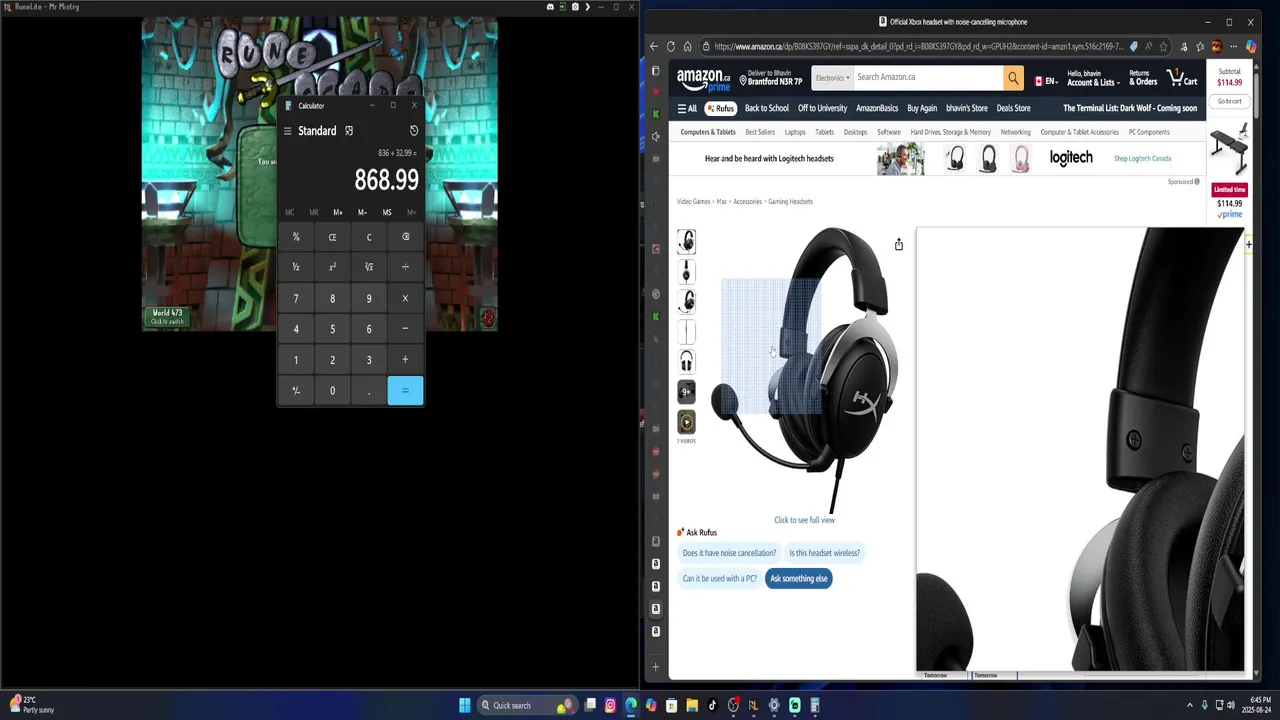1280x720 pixels.
Task: Click the C clear button in Calculator
Action: [x=369, y=237]
